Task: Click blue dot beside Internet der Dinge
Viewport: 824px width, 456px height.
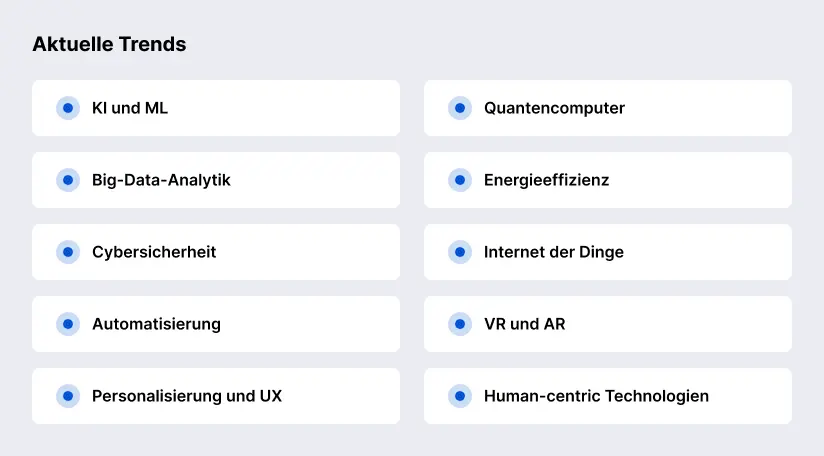Action: tap(460, 252)
